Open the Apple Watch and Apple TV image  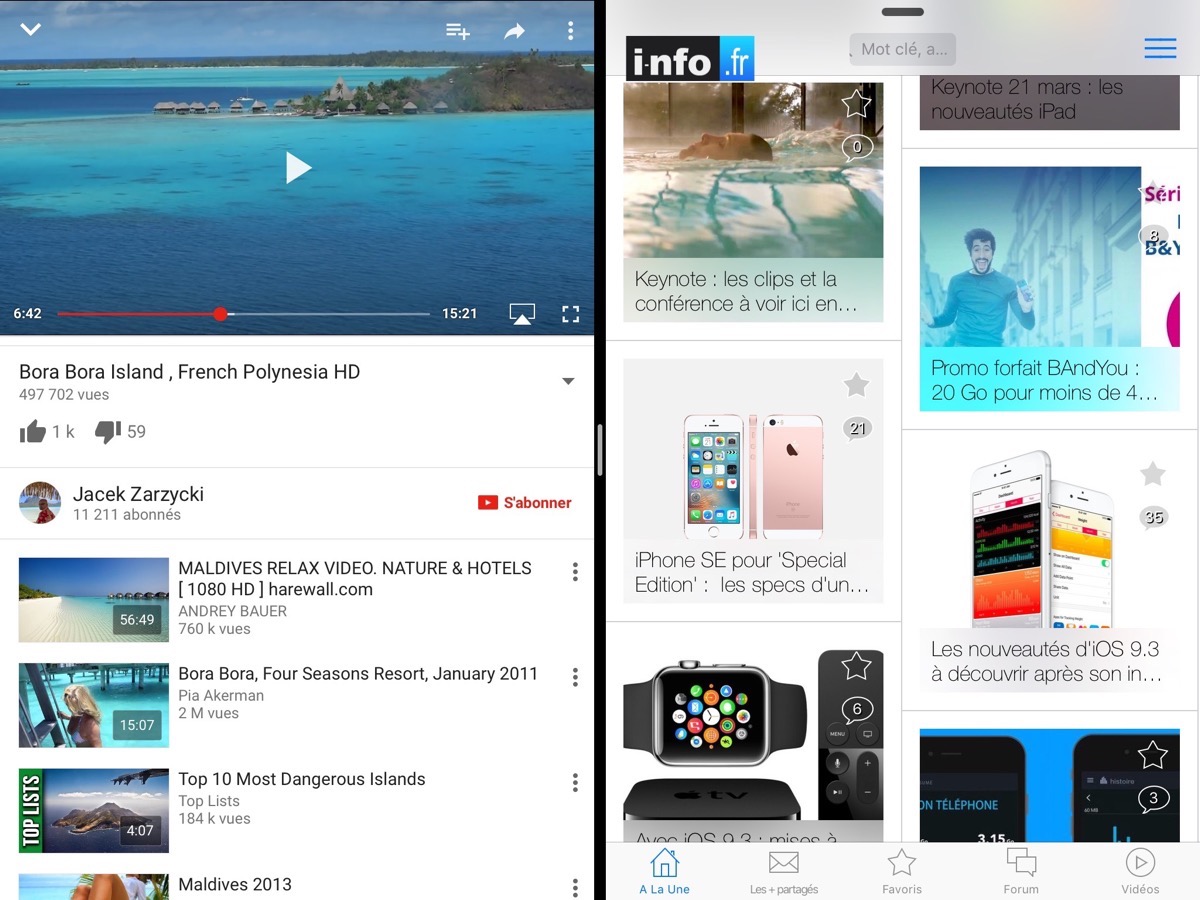click(x=753, y=735)
